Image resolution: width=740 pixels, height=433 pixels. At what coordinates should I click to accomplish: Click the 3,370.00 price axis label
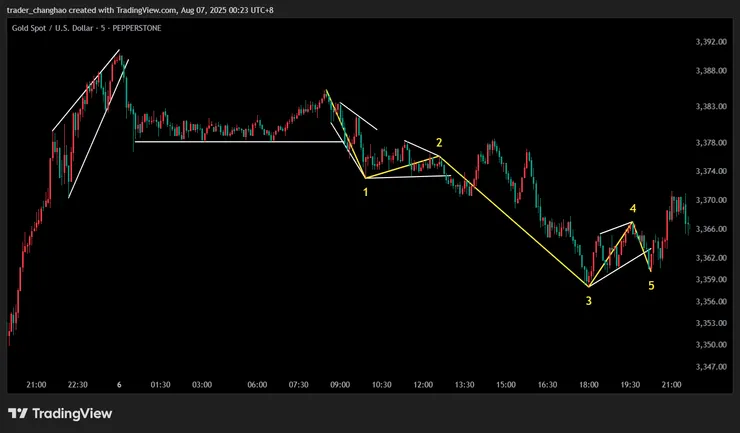(x=711, y=200)
